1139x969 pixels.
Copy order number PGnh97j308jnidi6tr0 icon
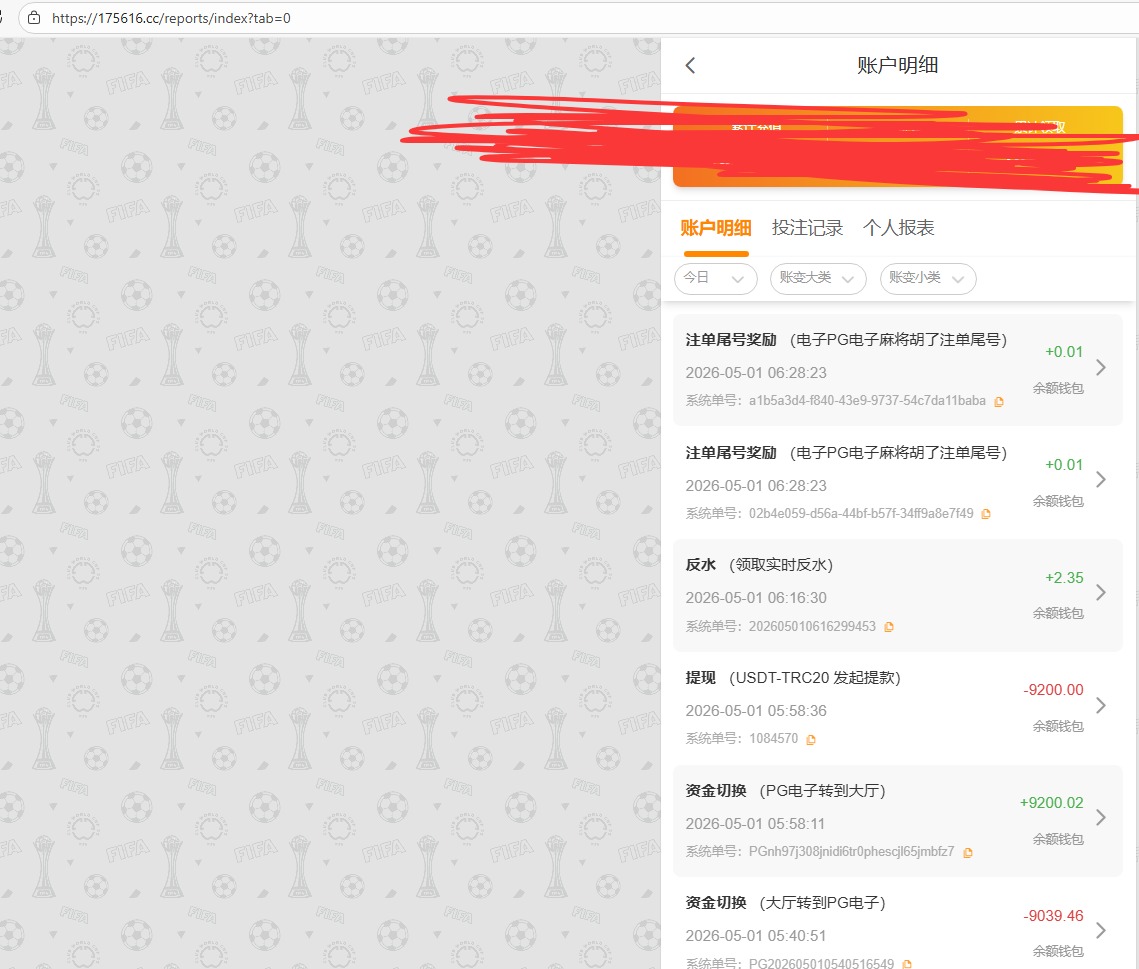[x=968, y=853]
